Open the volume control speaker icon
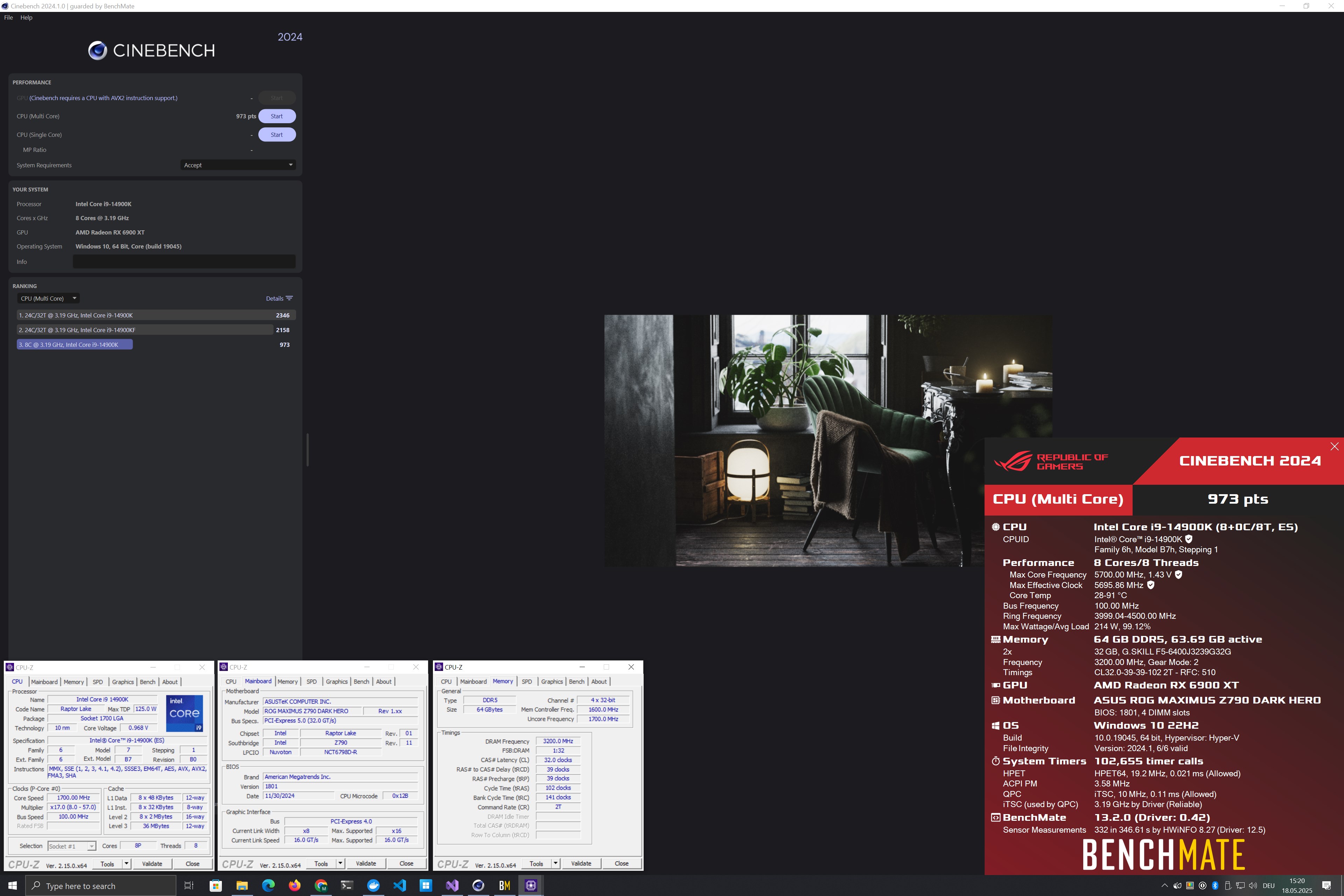This screenshot has height=896, width=1344. pyautogui.click(x=1253, y=886)
